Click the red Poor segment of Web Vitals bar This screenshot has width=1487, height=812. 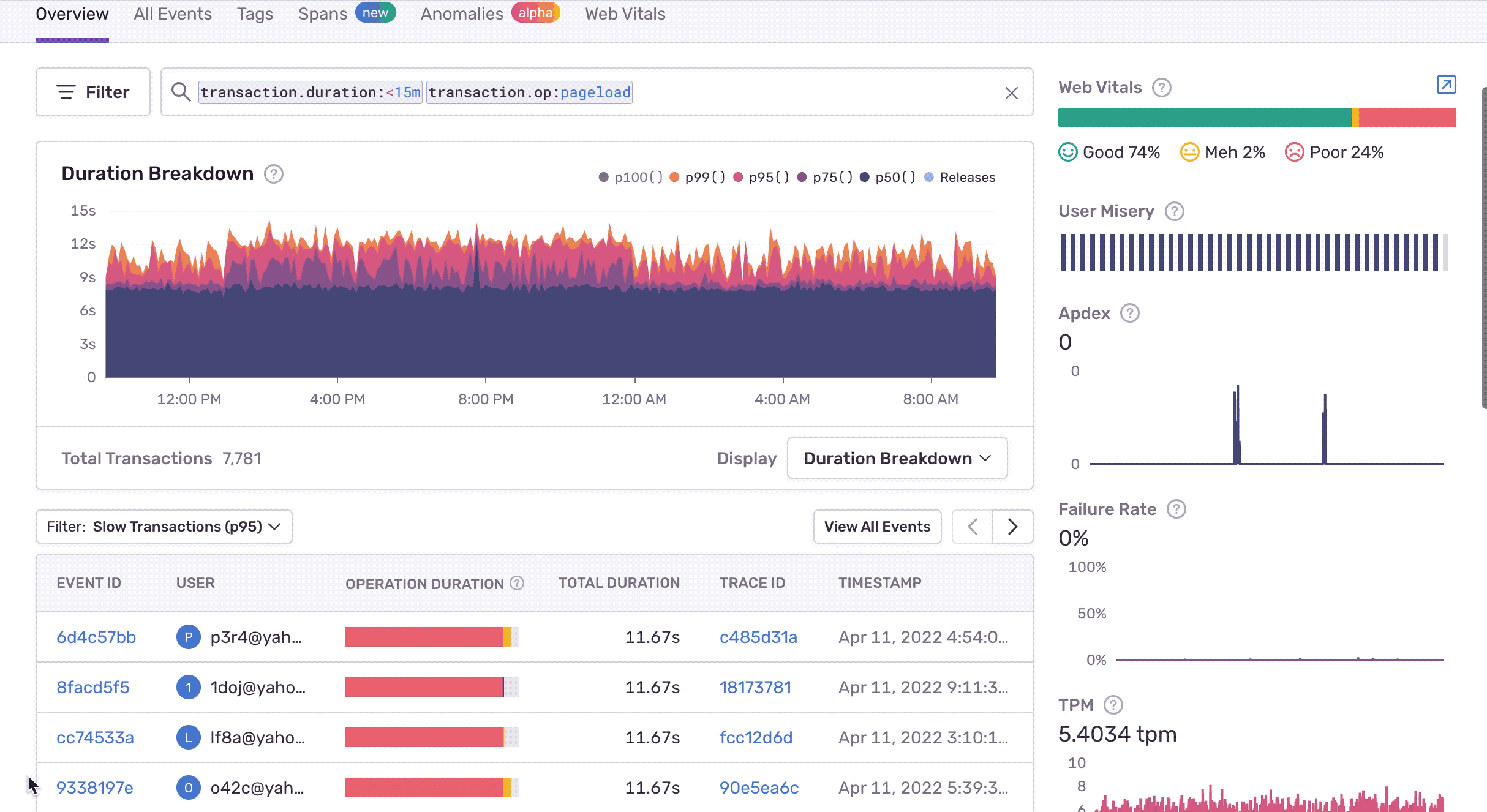pyautogui.click(x=1407, y=118)
